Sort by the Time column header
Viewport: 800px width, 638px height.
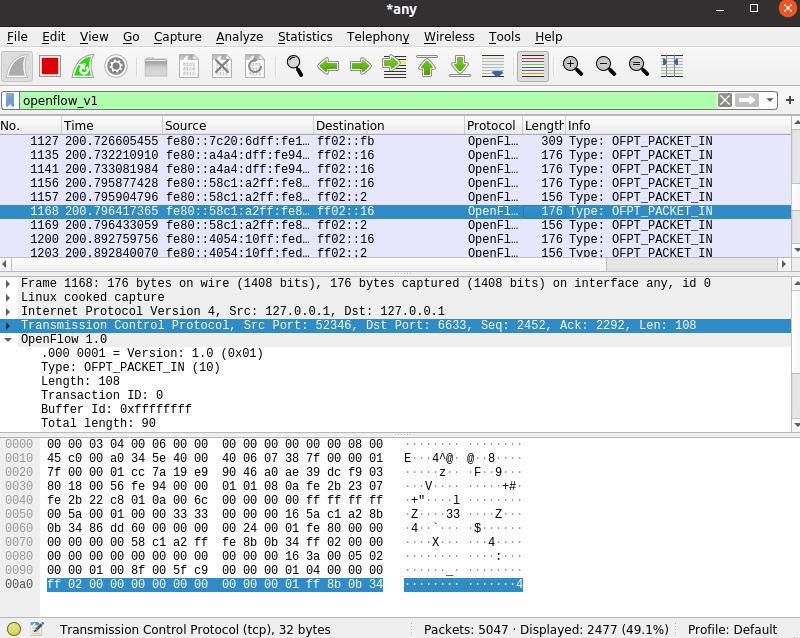112,126
